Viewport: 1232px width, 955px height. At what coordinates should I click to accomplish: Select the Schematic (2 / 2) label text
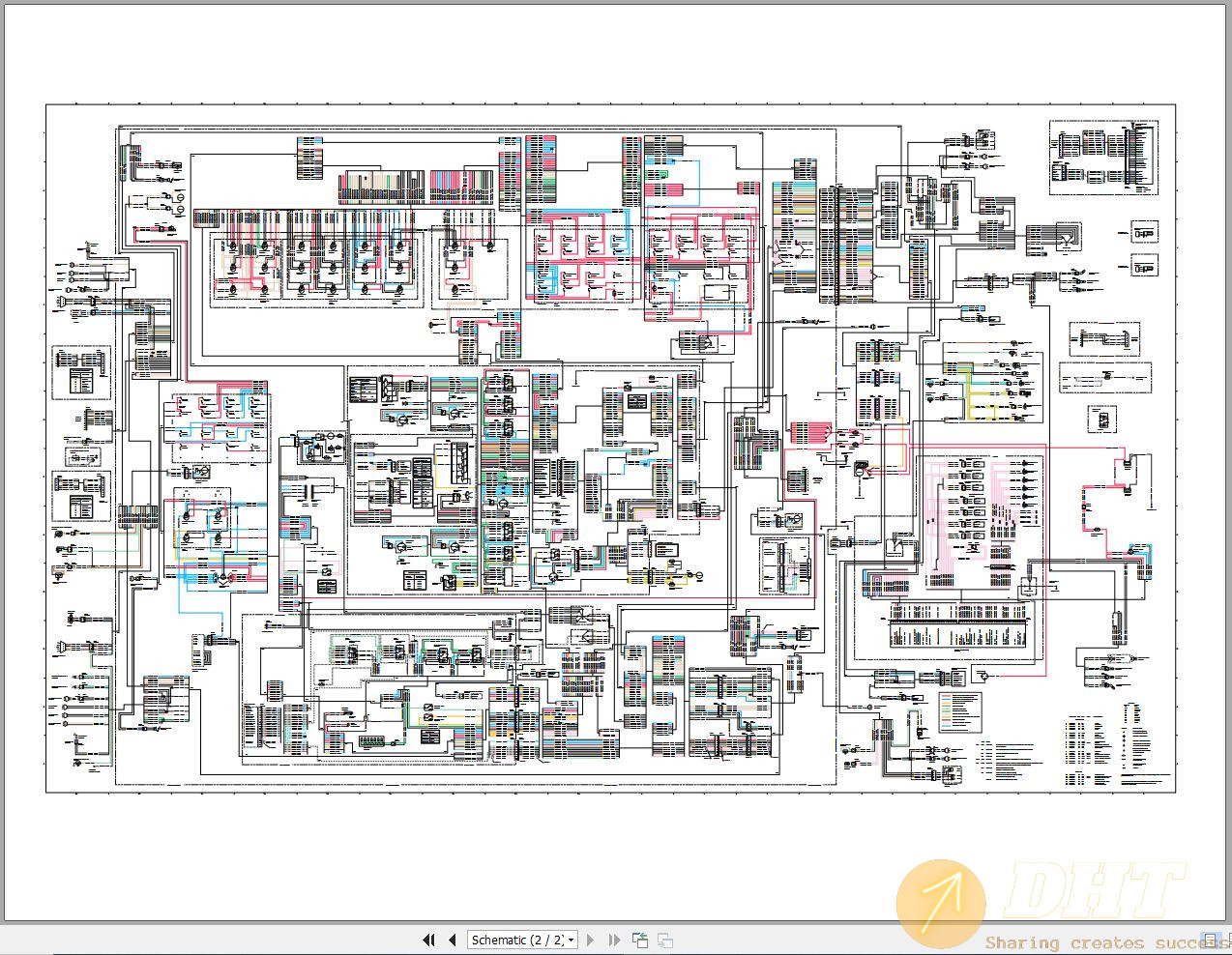[x=508, y=940]
